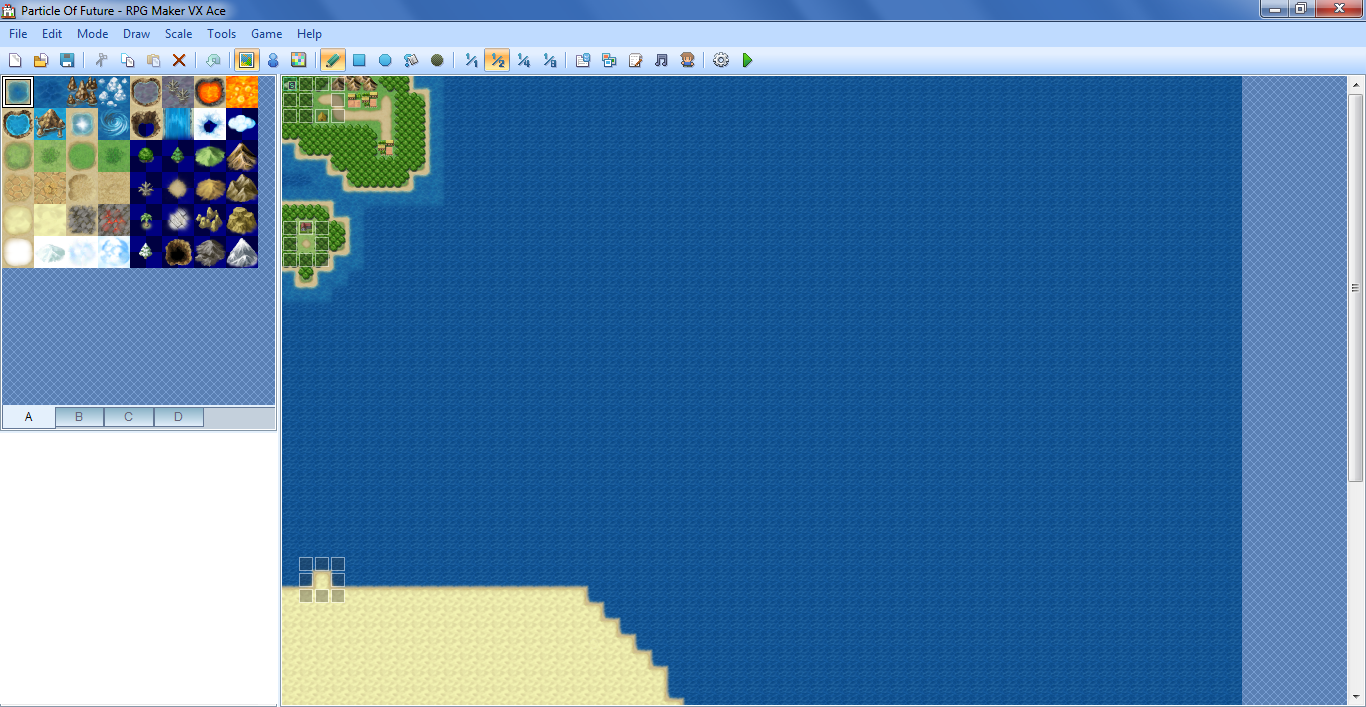The image size is (1366, 707).
Task: Open the Resource Manager icon
Action: (x=609, y=60)
